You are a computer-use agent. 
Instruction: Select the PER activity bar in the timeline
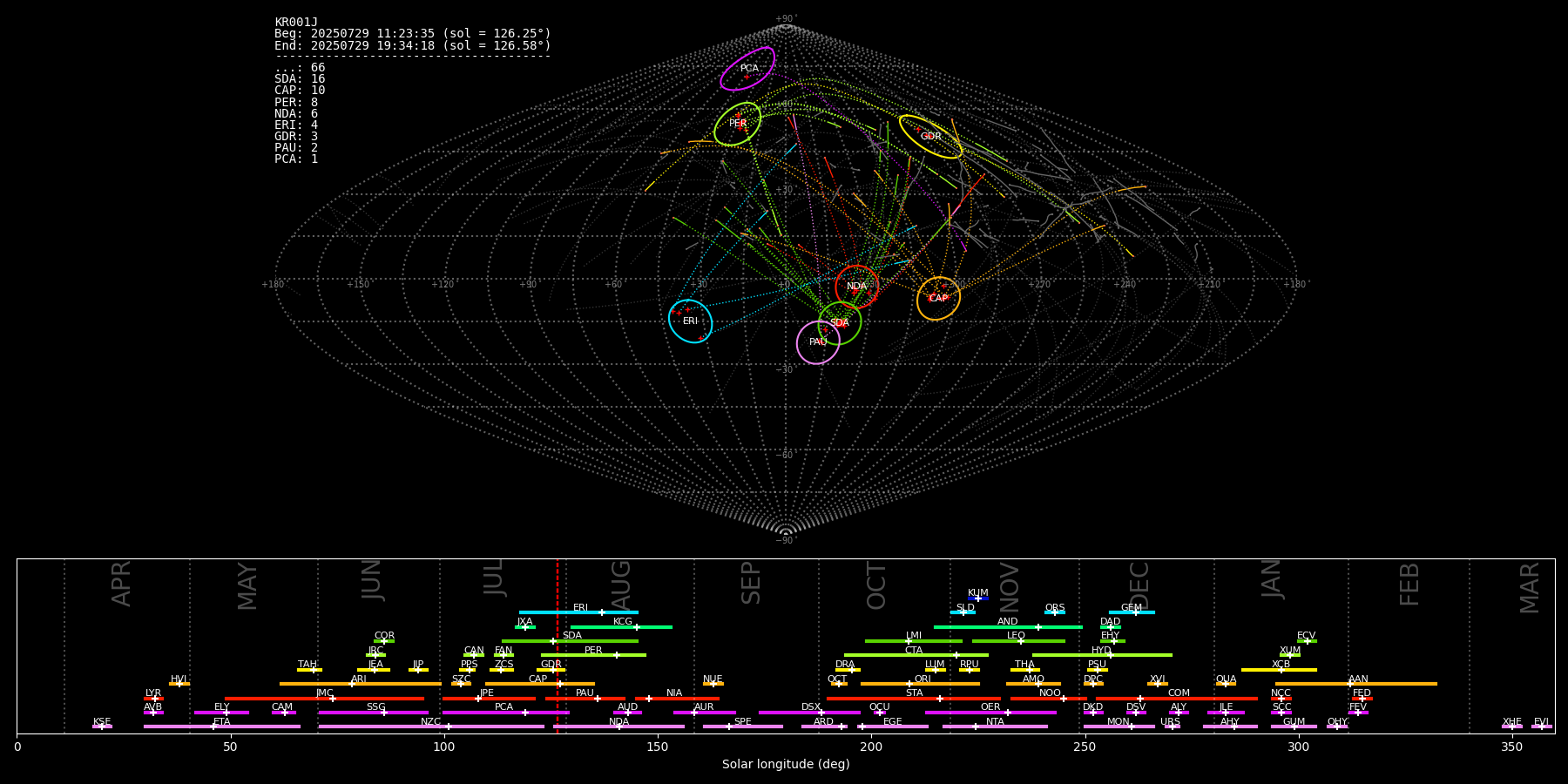pos(593,655)
